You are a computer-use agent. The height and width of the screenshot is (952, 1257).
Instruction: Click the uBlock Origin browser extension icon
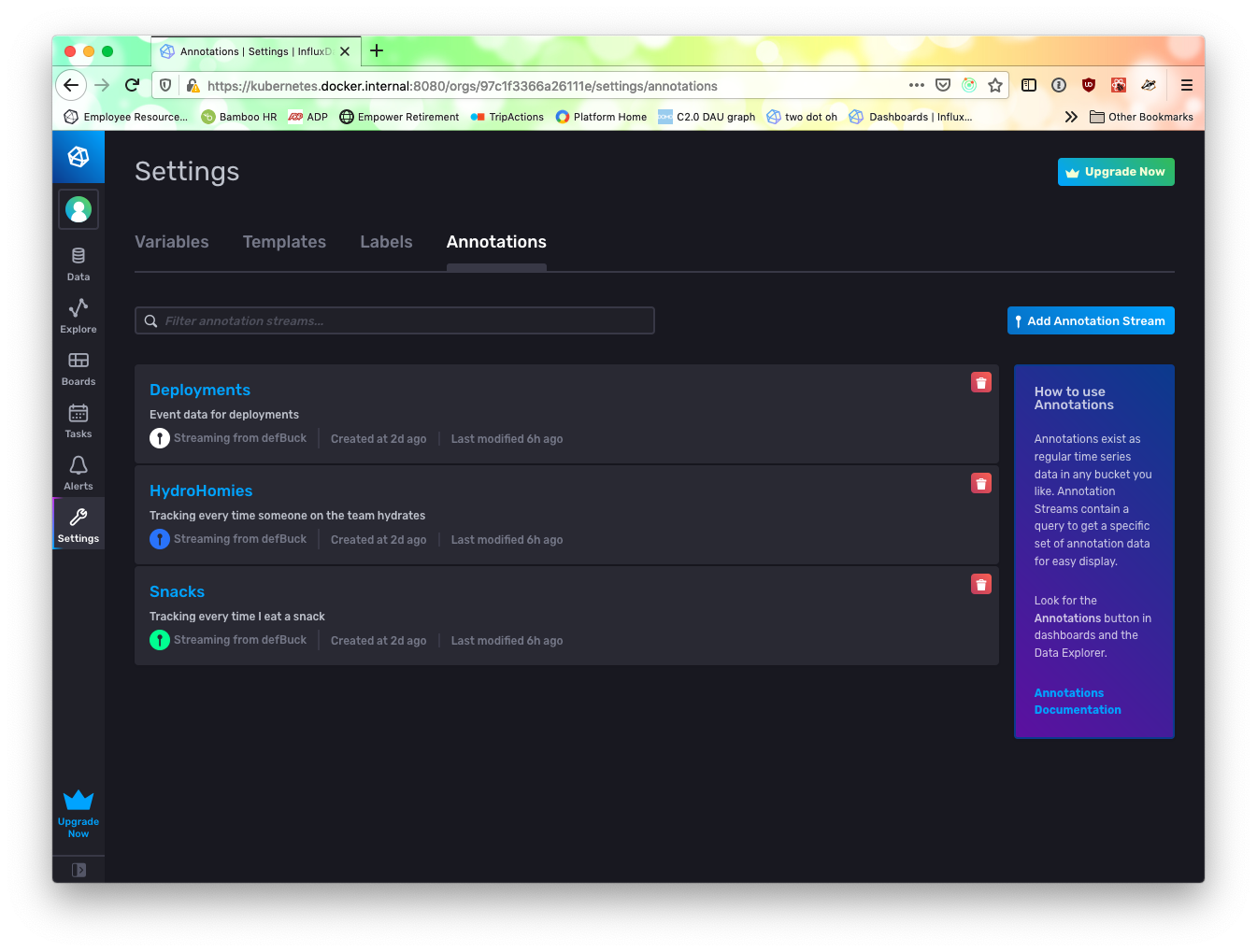(x=1088, y=85)
